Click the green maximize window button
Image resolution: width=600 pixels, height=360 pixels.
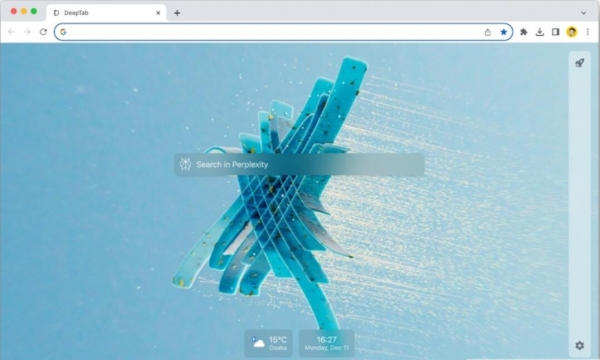coord(34,11)
